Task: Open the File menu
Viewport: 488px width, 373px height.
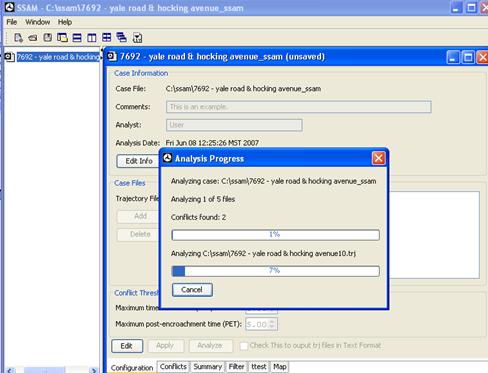Action: coord(12,22)
